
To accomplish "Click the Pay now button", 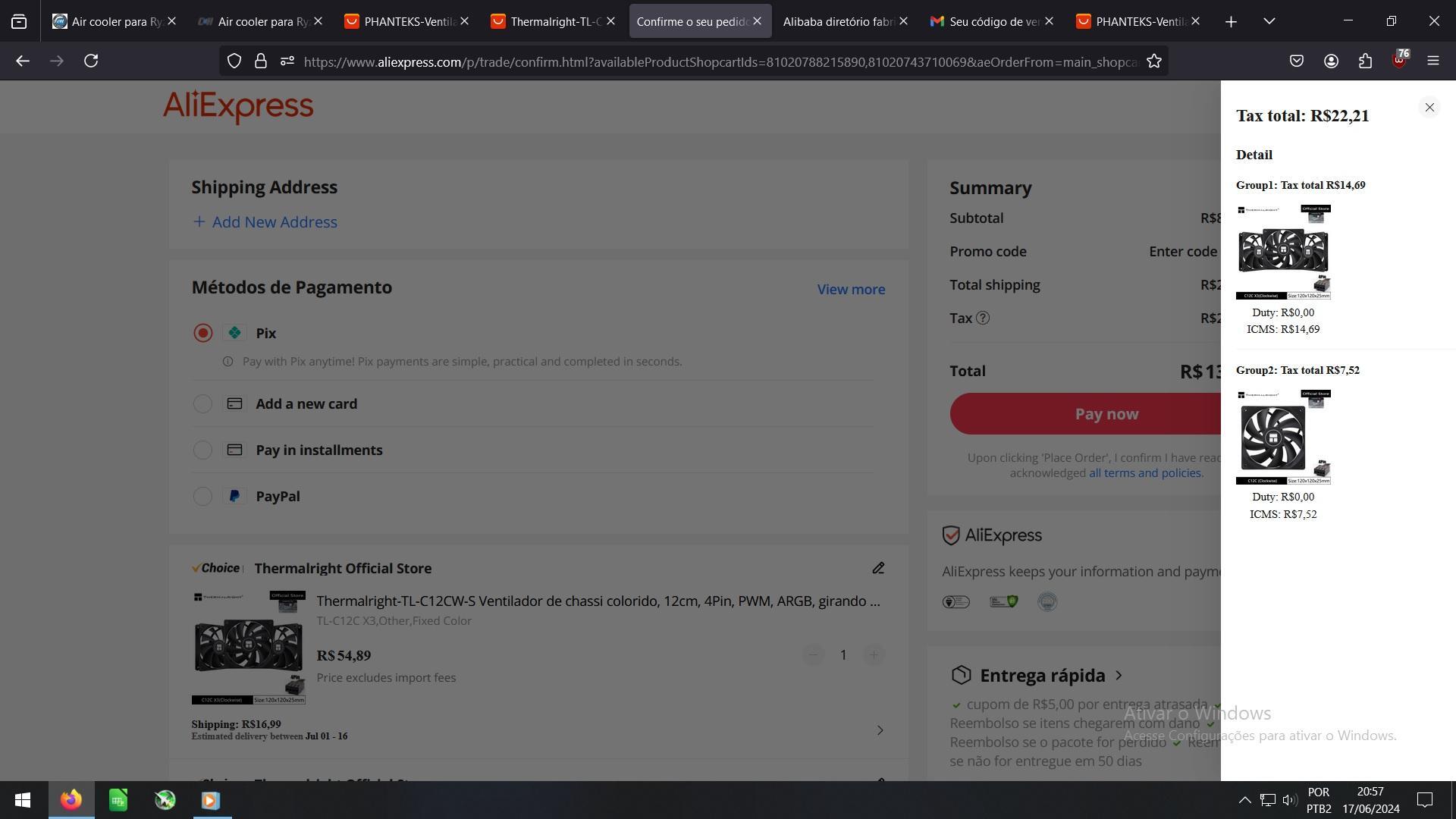I will coord(1085,413).
